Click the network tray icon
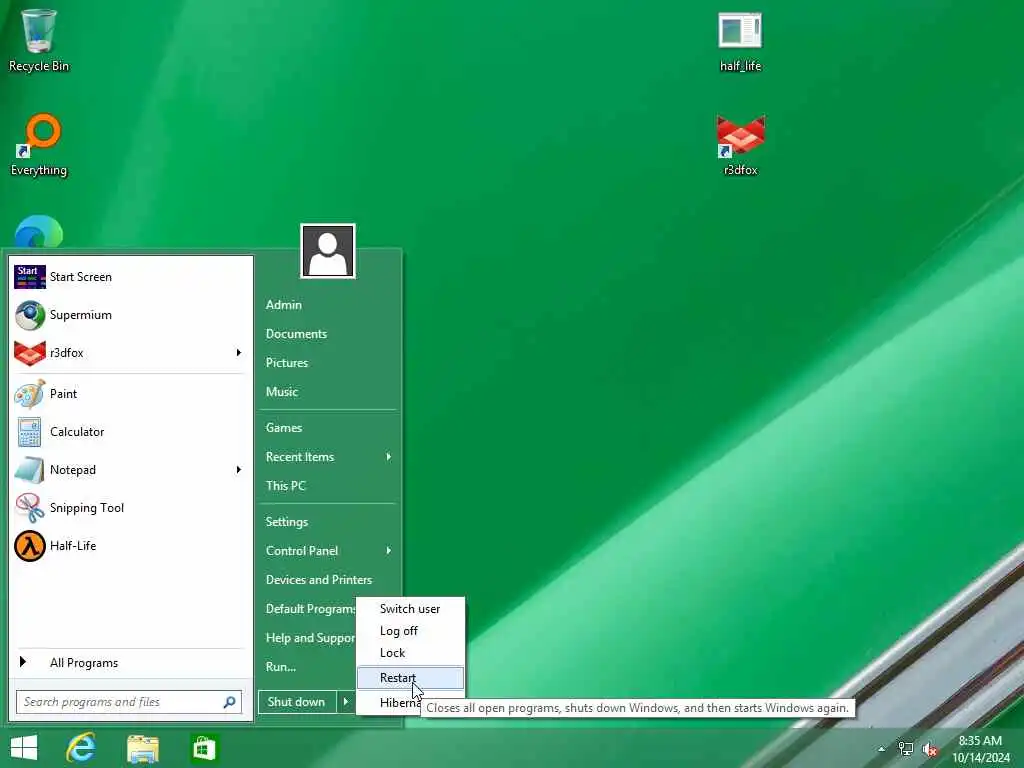This screenshot has width=1024, height=768. coord(905,749)
